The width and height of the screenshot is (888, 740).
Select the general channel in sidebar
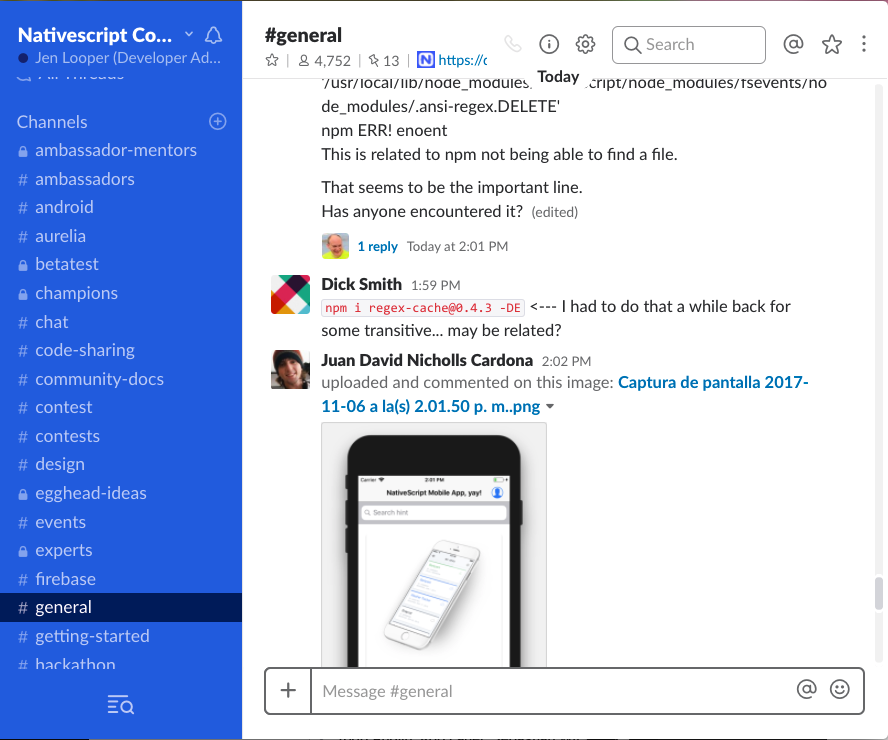(121, 608)
